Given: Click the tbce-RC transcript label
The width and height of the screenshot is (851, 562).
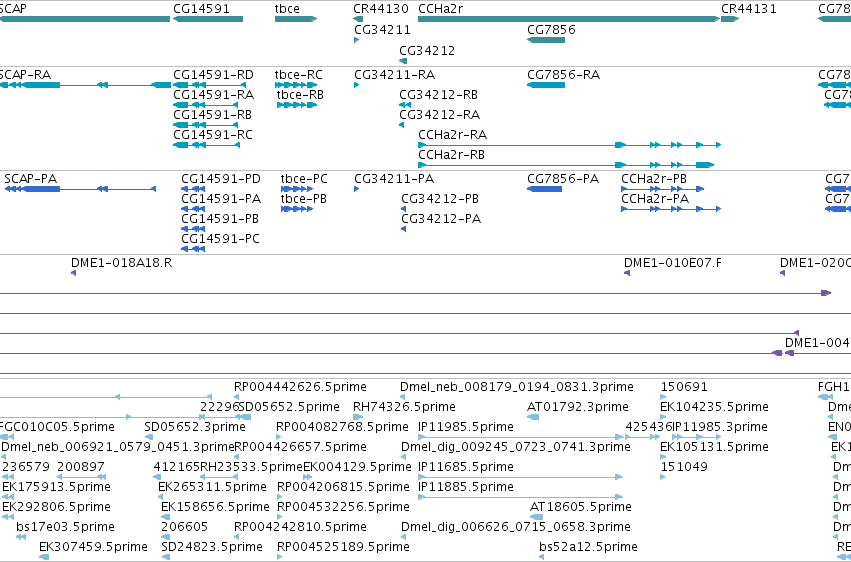Looking at the screenshot, I should point(299,74).
